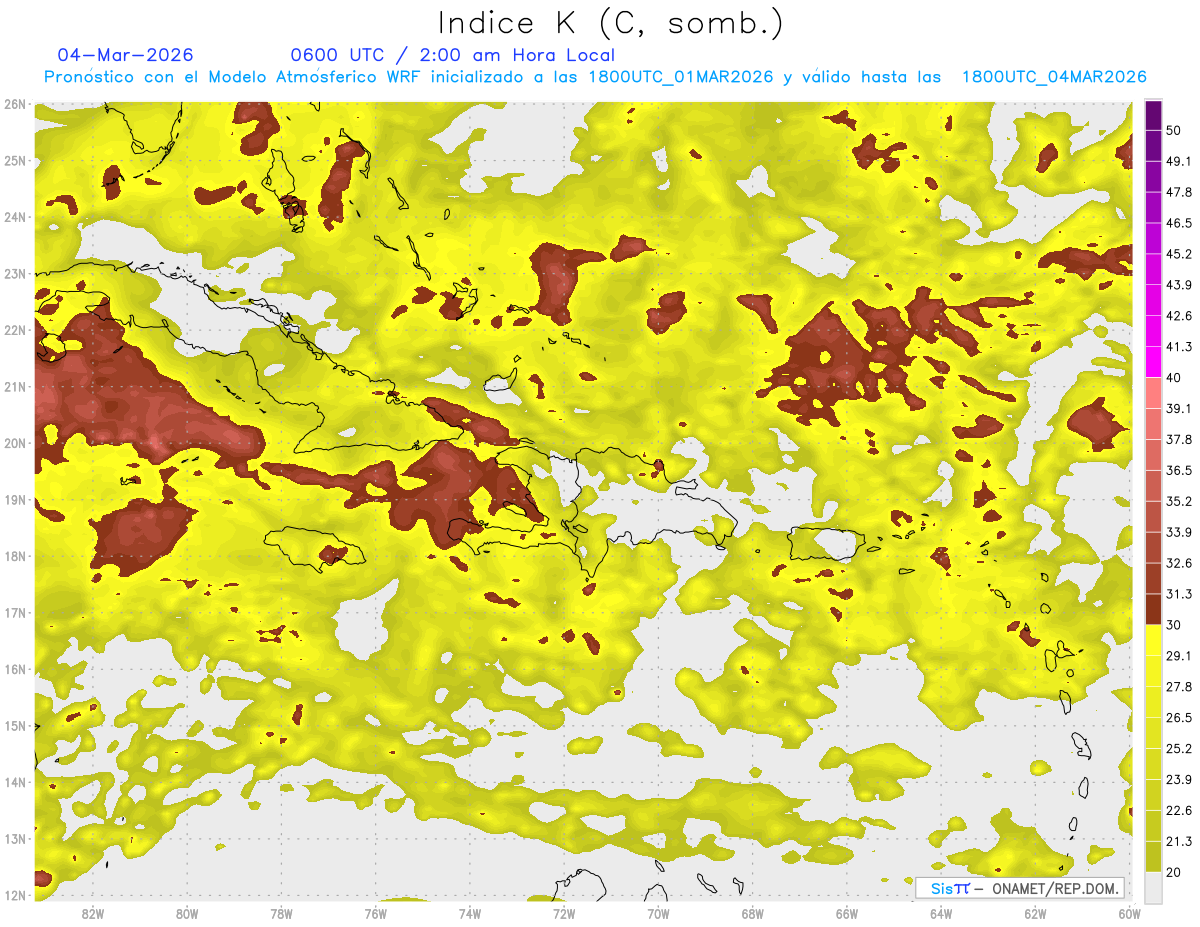Click the "24N" latitude label
Screen dimensions: 1200x927
(x=15, y=217)
